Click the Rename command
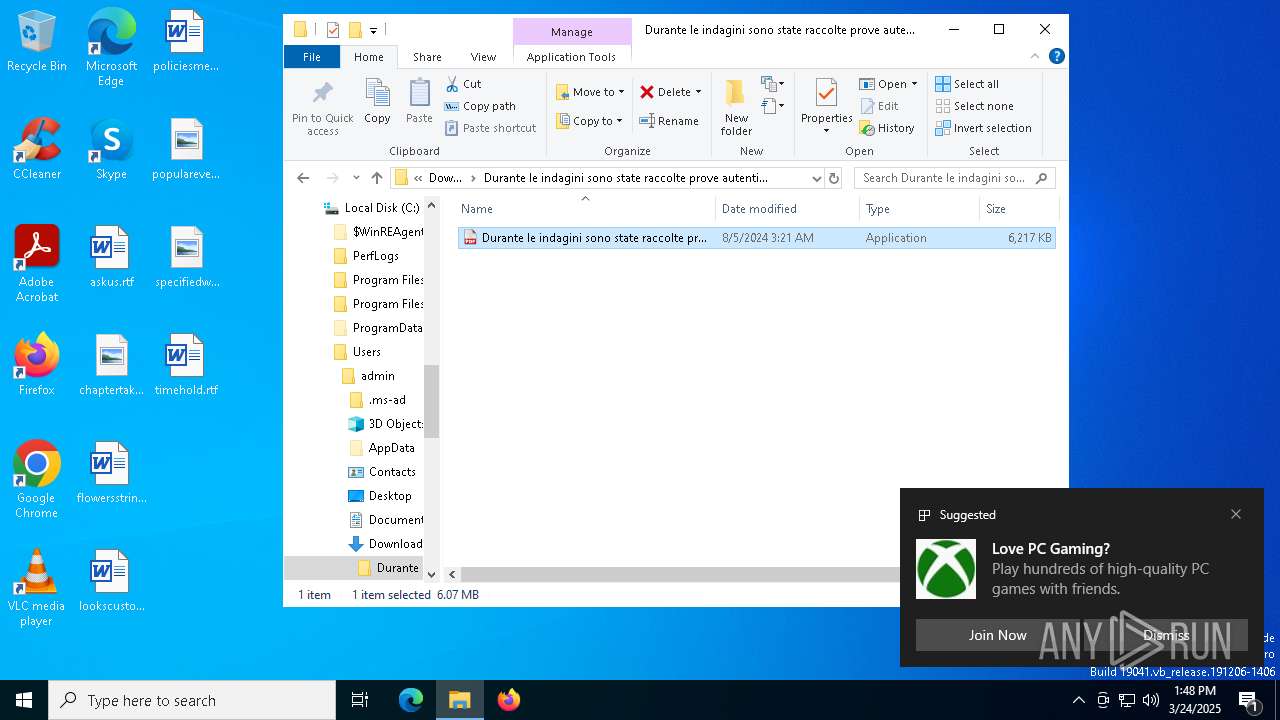 point(669,121)
